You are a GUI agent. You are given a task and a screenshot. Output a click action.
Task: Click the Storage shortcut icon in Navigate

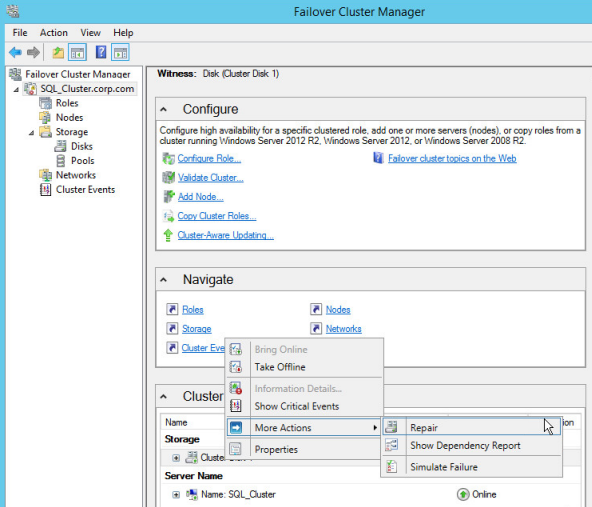pyautogui.click(x=172, y=328)
